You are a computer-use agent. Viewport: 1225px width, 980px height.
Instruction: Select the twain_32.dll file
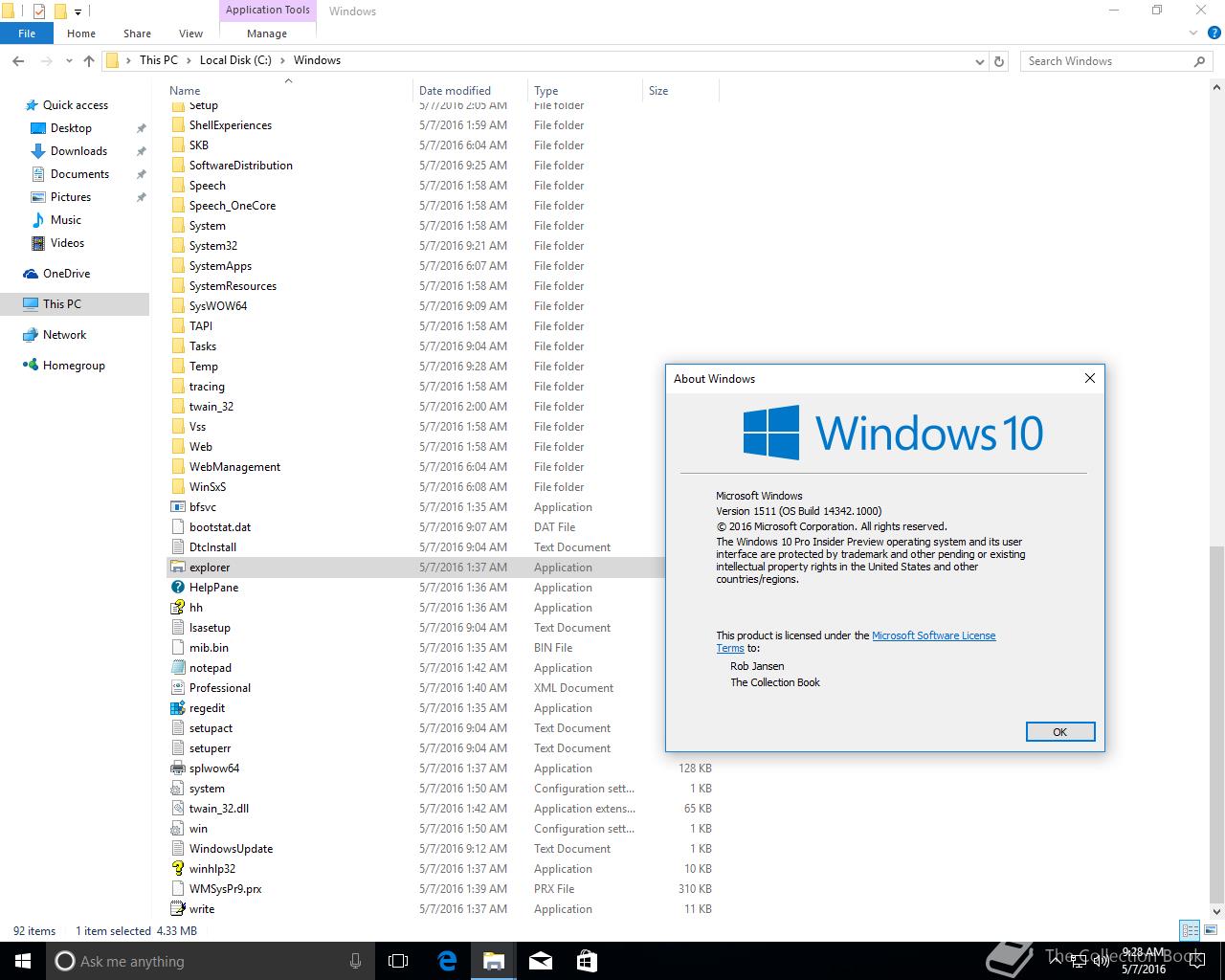pos(442,809)
